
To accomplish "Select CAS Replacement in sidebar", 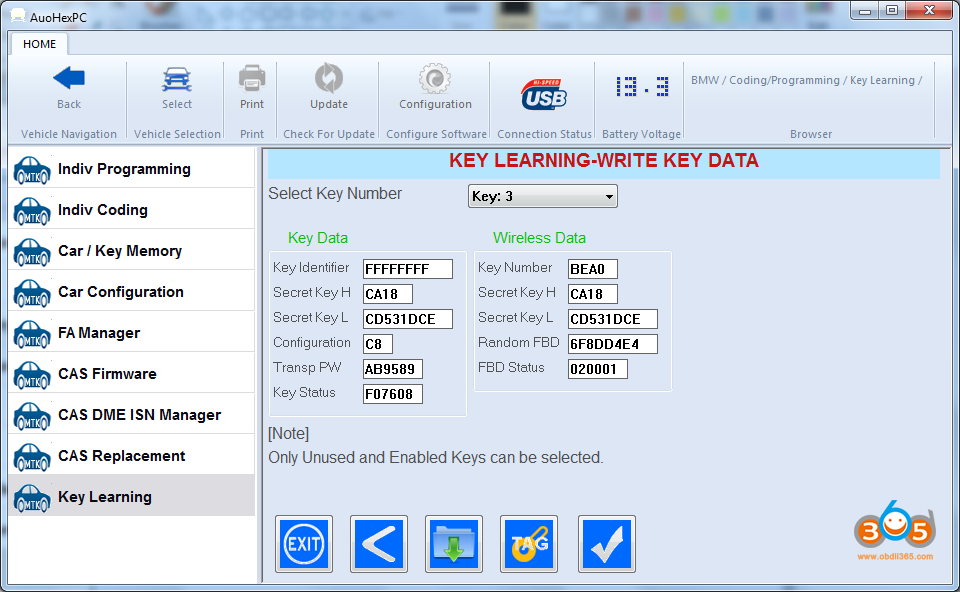I will coord(132,455).
